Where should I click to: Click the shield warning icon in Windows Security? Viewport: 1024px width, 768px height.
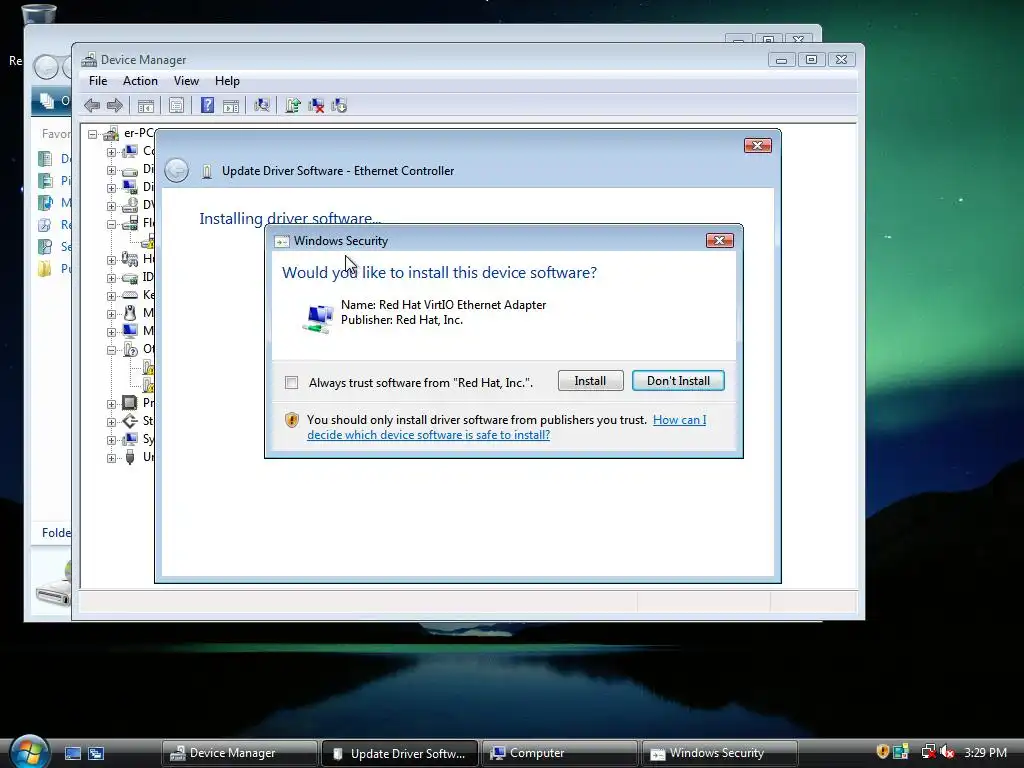pos(292,420)
